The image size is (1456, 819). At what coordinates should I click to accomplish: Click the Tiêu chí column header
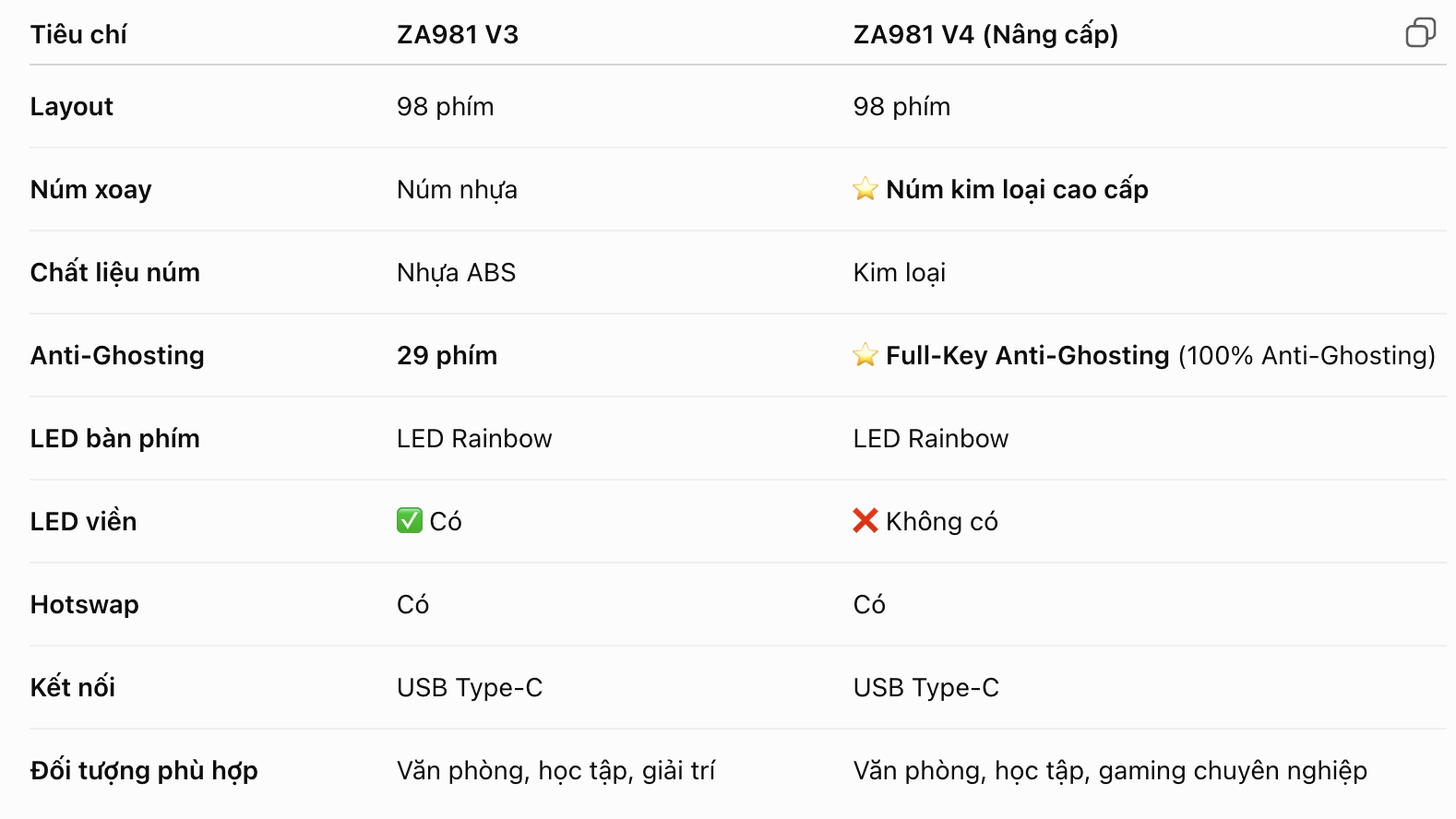pos(78,35)
